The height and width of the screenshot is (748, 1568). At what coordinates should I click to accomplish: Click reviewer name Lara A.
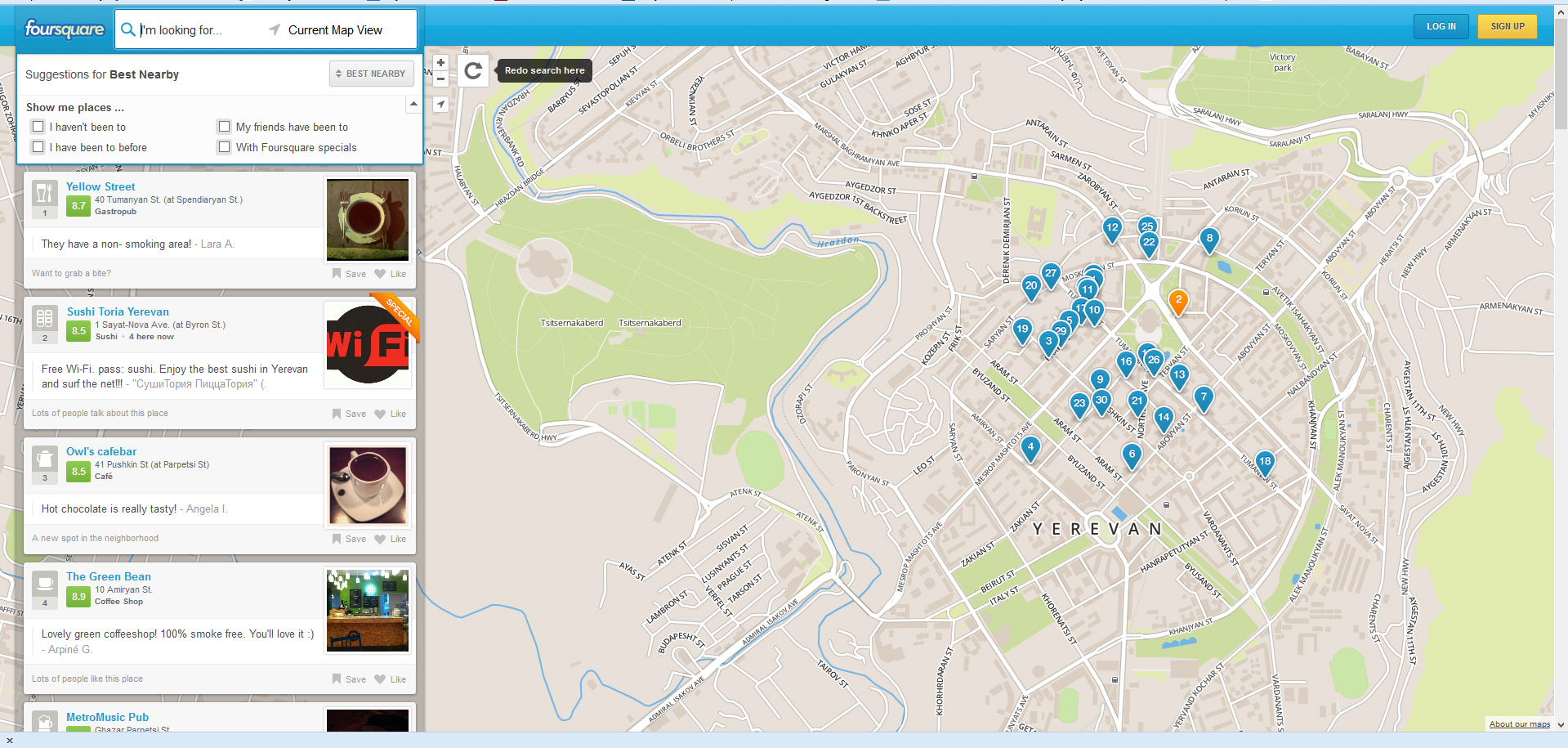click(x=217, y=244)
